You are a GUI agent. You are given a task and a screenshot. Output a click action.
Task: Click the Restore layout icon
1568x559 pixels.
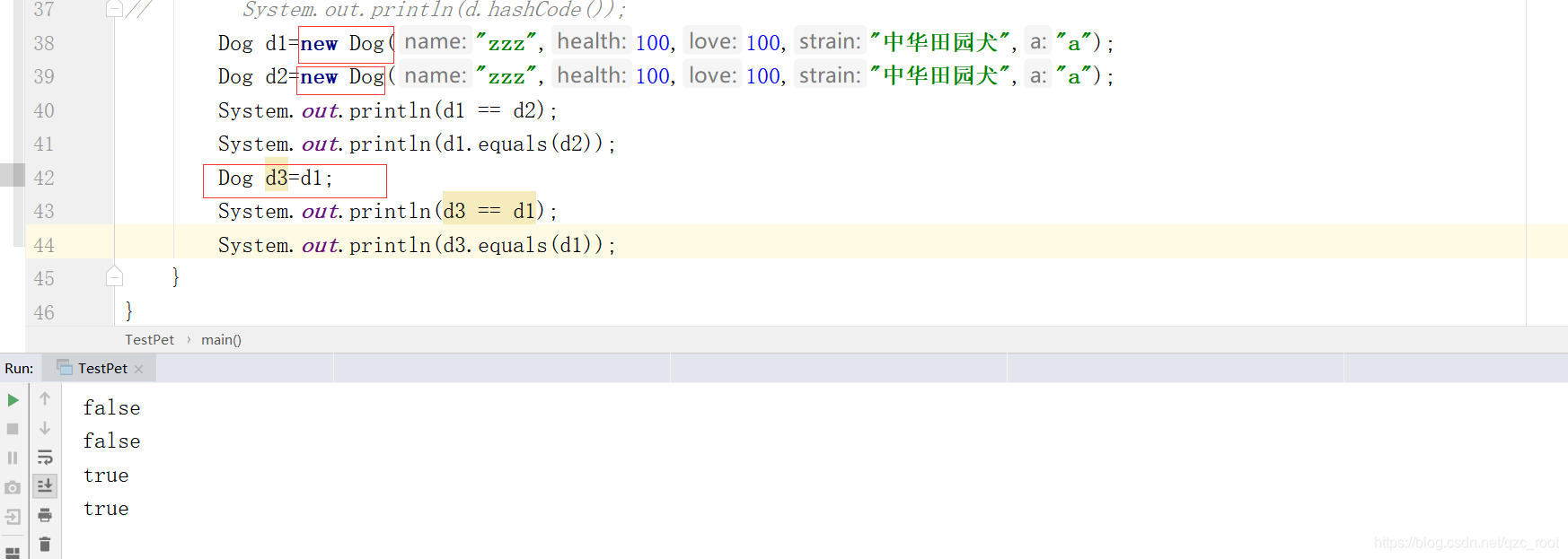(13, 551)
